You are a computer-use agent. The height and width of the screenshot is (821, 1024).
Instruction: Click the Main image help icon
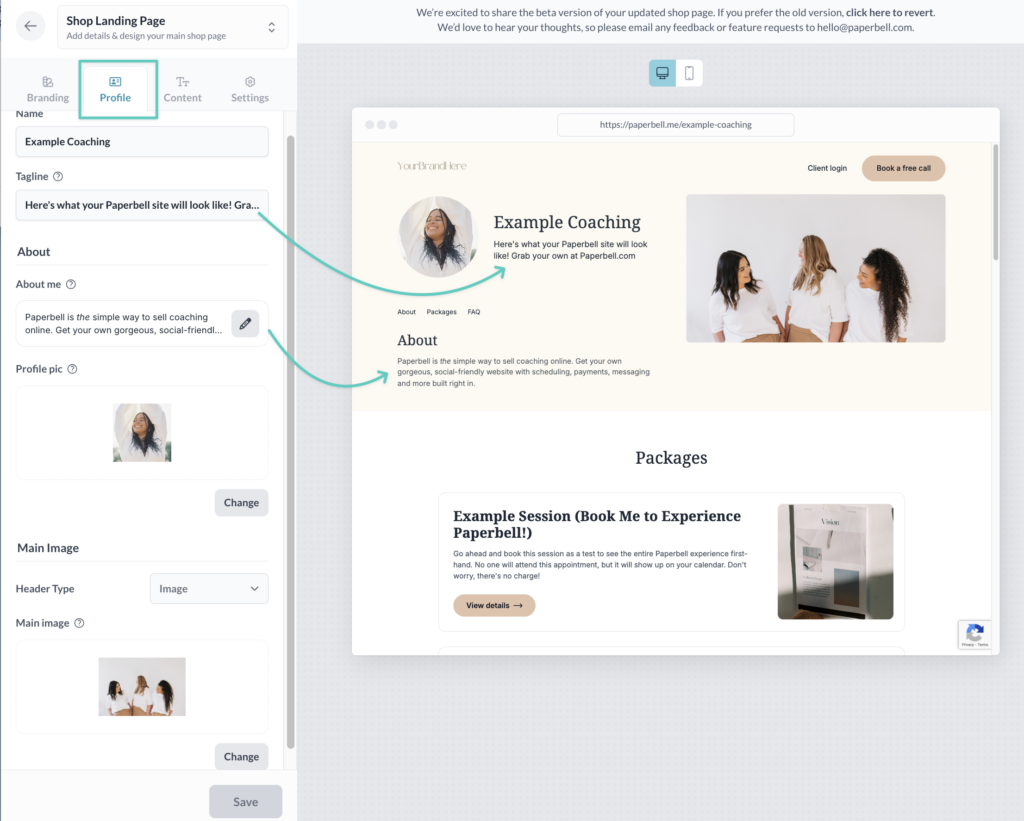(x=79, y=623)
